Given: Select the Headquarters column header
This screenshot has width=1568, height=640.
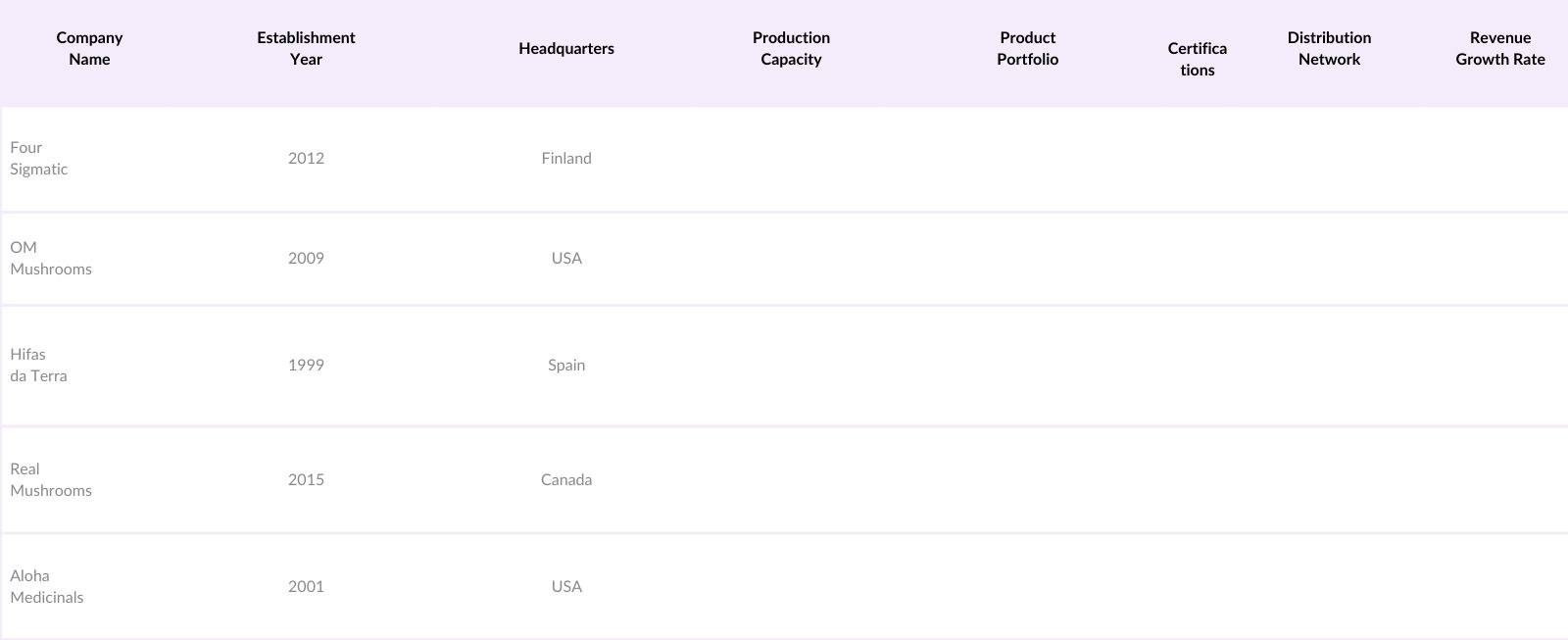Looking at the screenshot, I should coord(566,49).
